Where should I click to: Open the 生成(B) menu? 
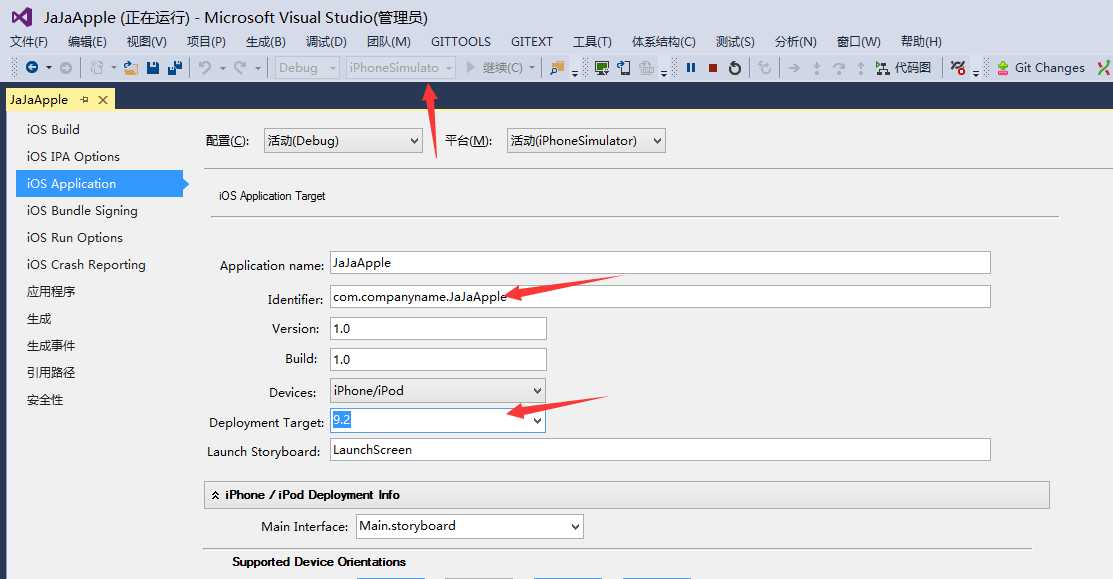click(x=265, y=41)
